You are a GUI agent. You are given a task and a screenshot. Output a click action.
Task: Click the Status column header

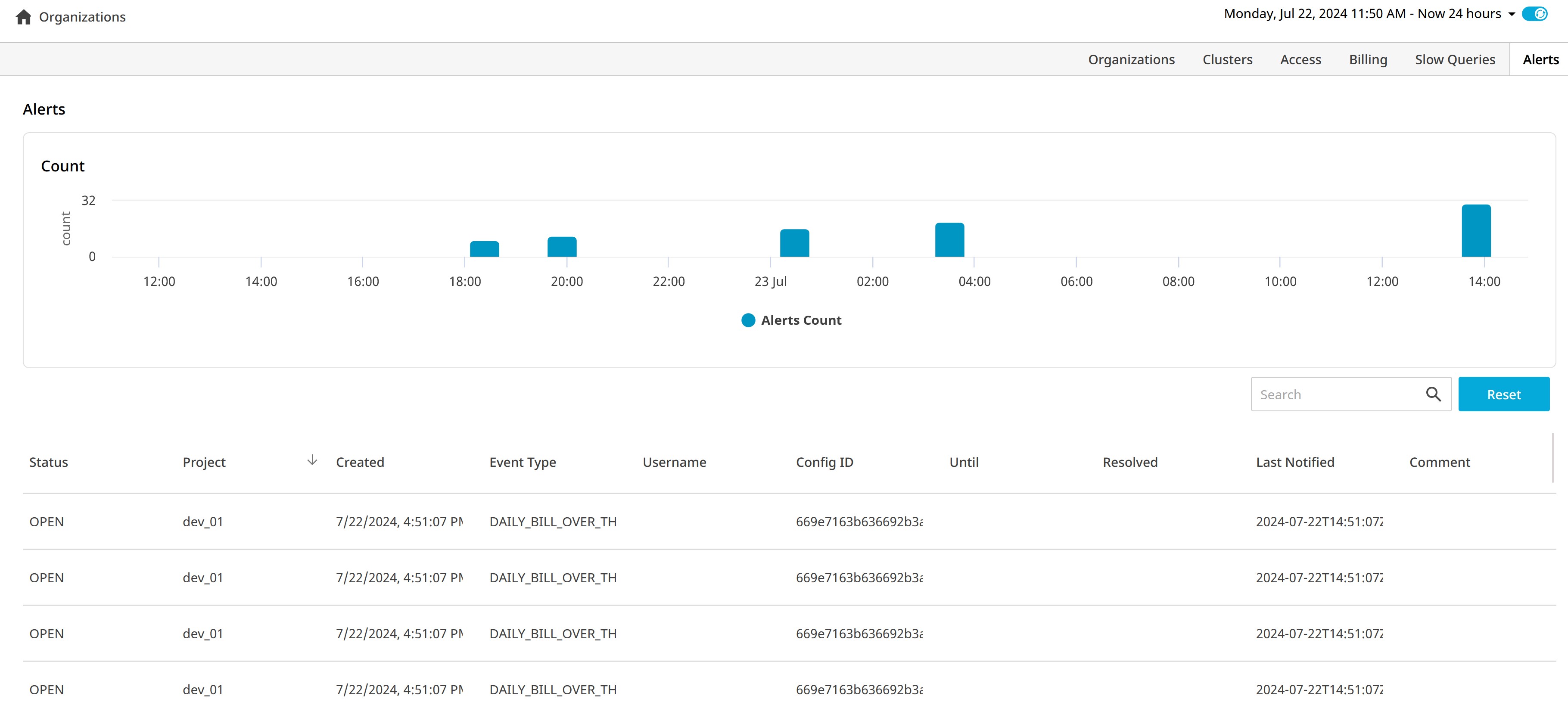(x=49, y=462)
